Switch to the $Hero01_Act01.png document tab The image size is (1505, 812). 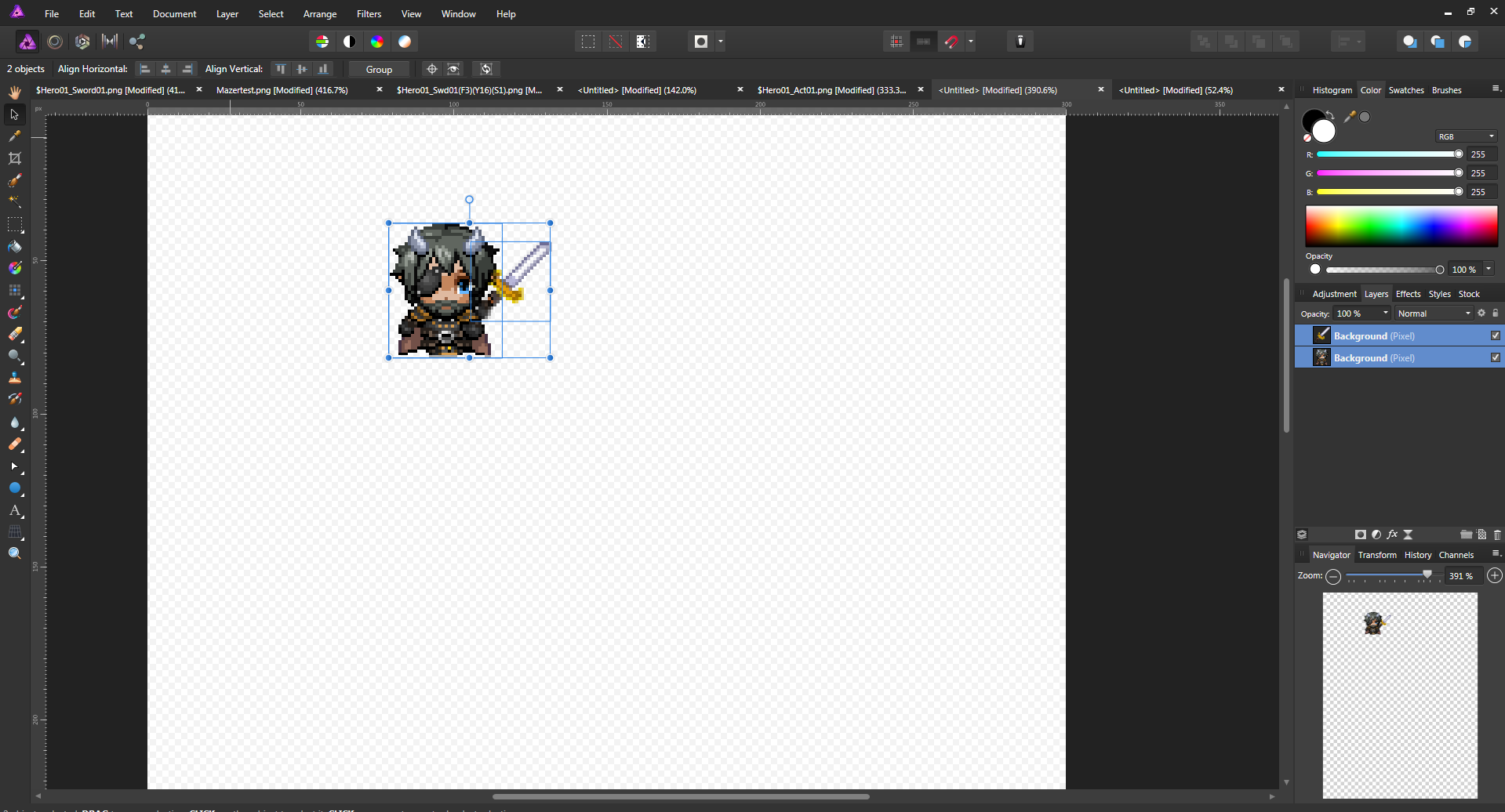[831, 90]
